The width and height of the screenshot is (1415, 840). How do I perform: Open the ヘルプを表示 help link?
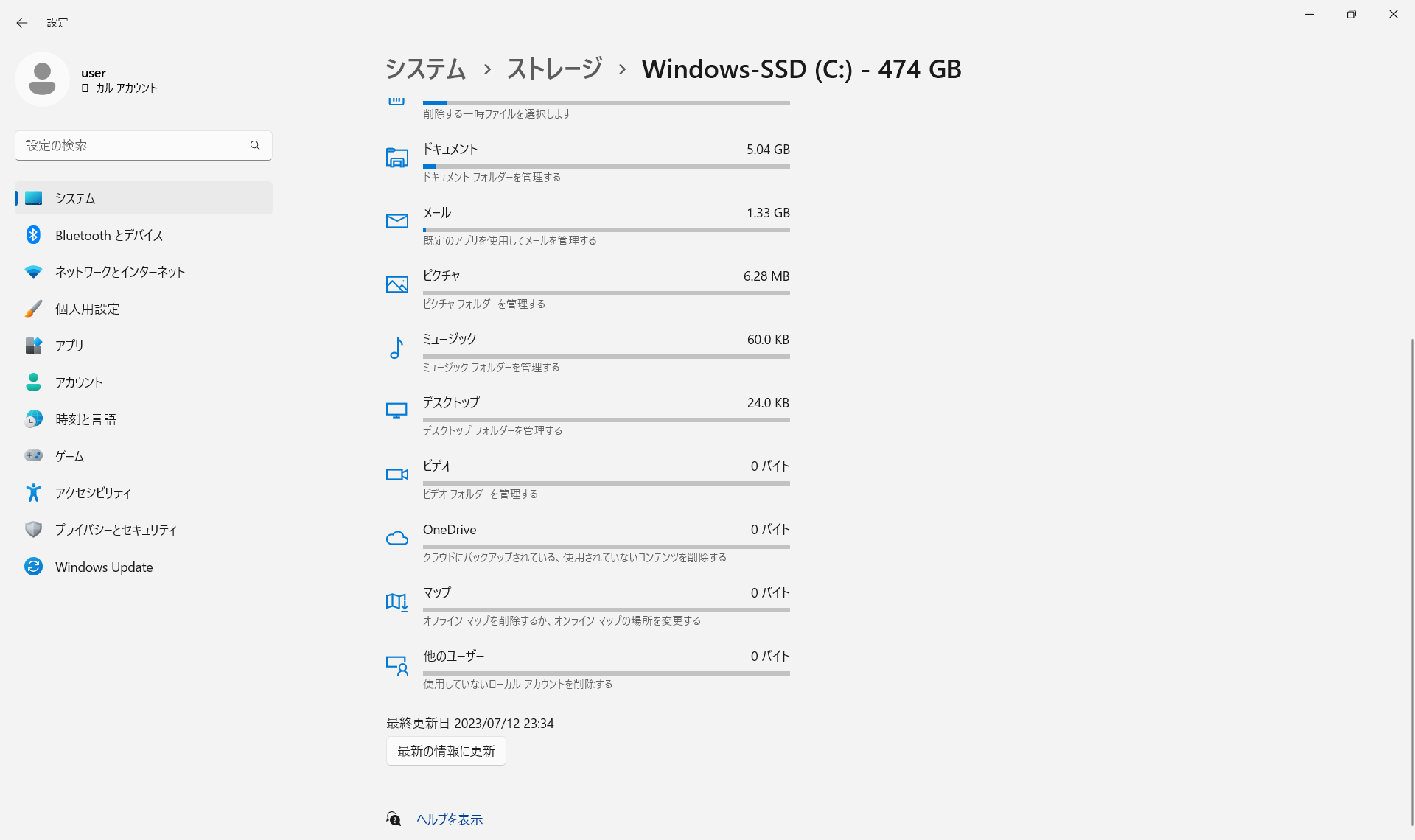pos(450,819)
